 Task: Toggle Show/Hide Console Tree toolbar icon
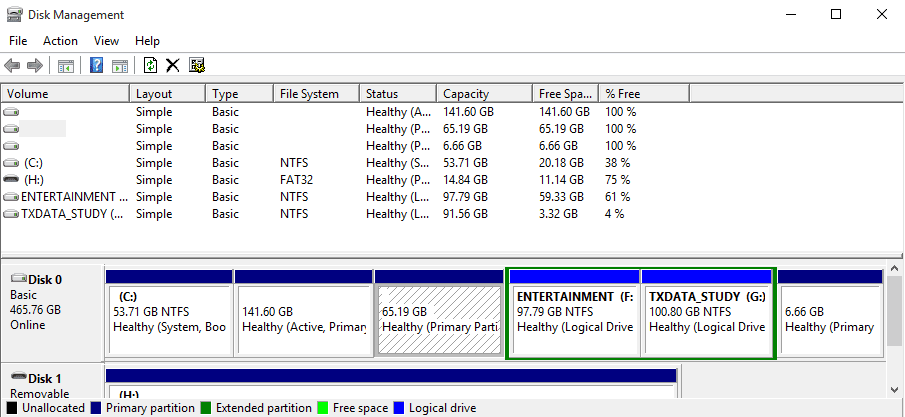66,65
